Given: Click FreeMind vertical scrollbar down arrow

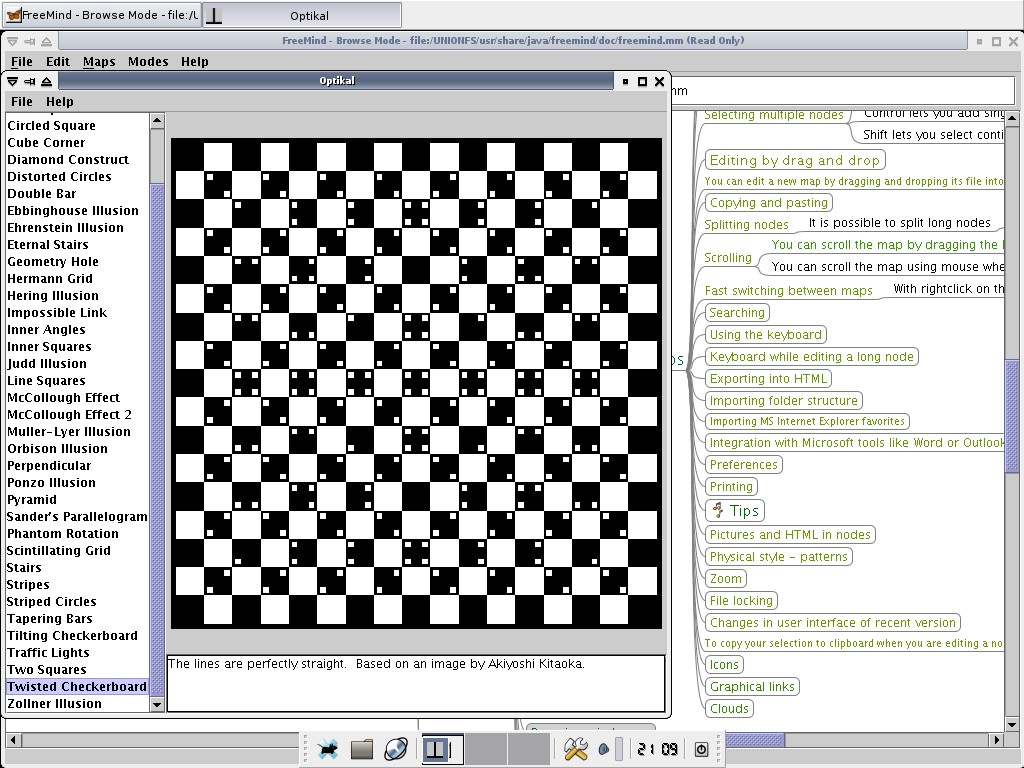Looking at the screenshot, I should point(1012,724).
